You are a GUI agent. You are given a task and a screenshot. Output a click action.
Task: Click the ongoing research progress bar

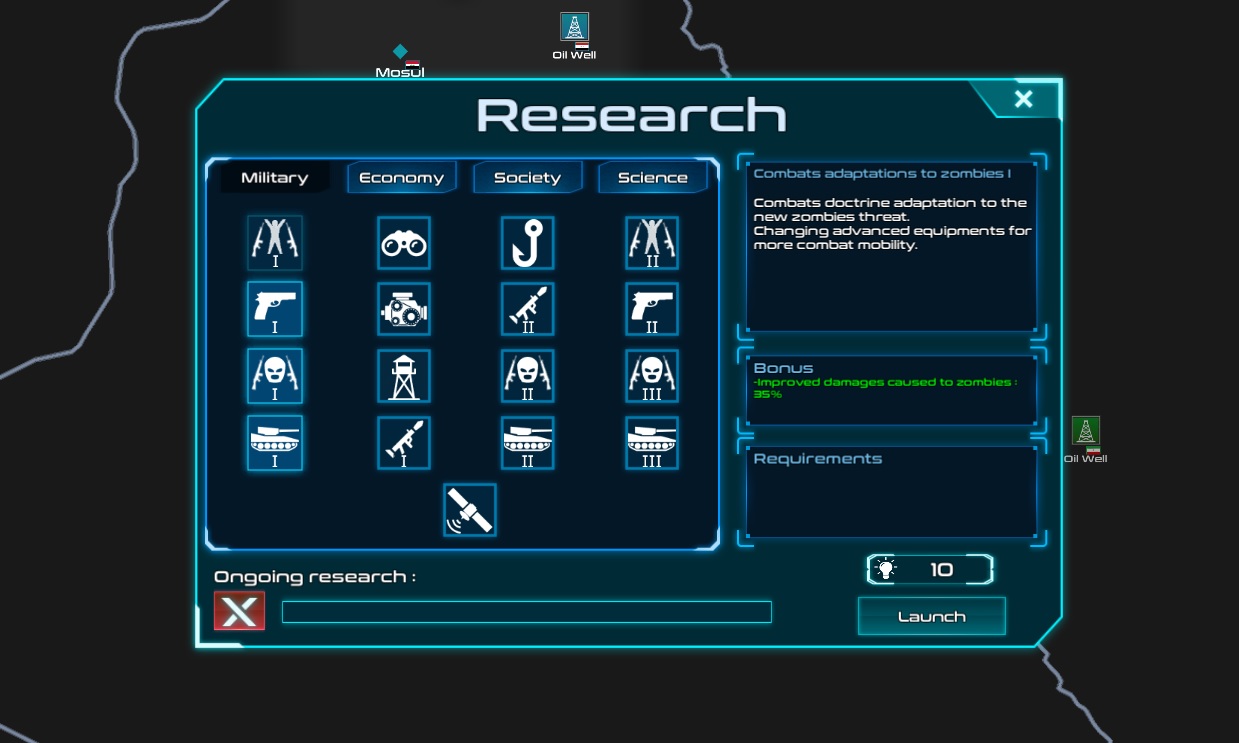click(x=527, y=612)
